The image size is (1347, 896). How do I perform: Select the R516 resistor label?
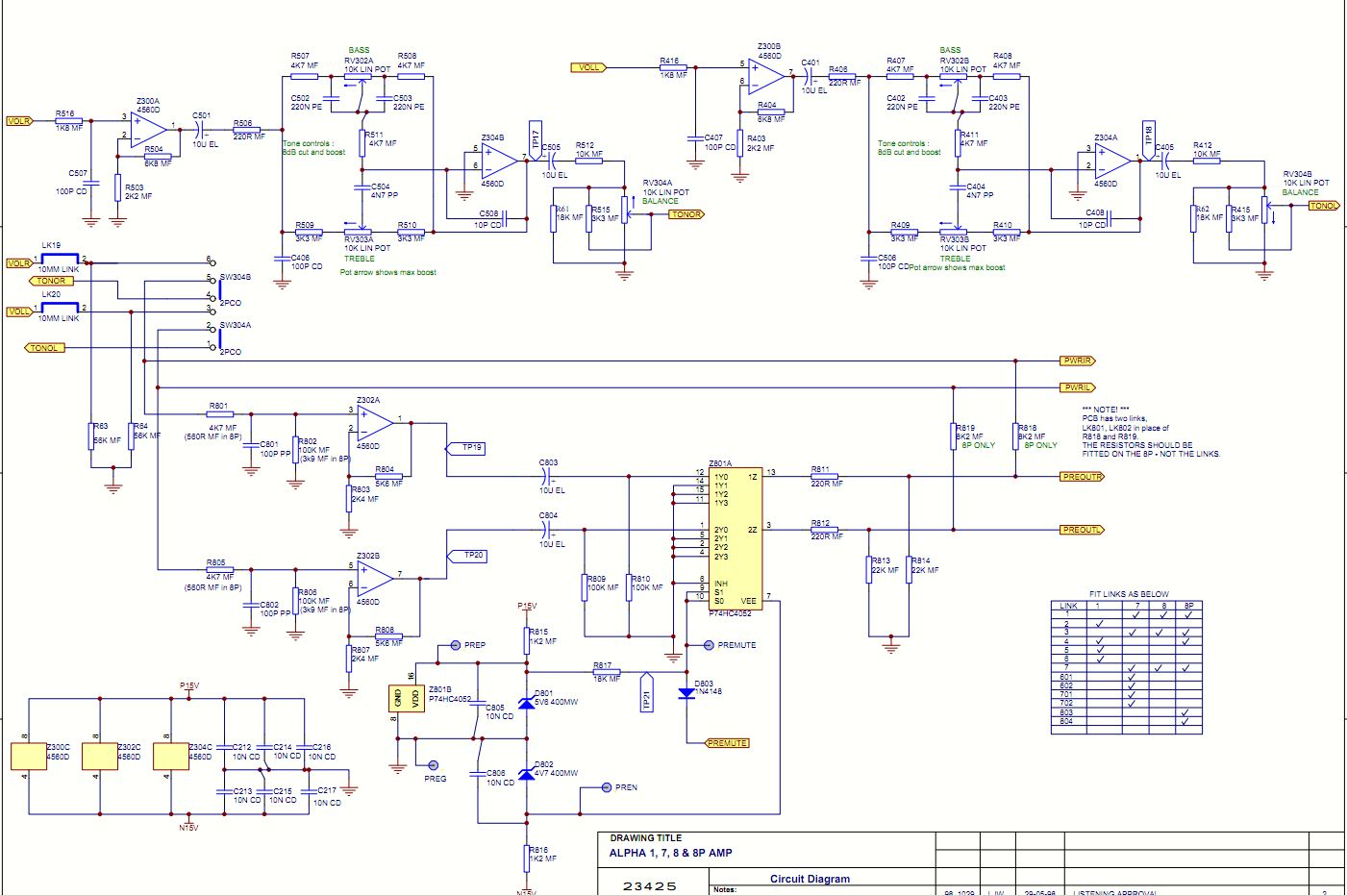(64, 113)
